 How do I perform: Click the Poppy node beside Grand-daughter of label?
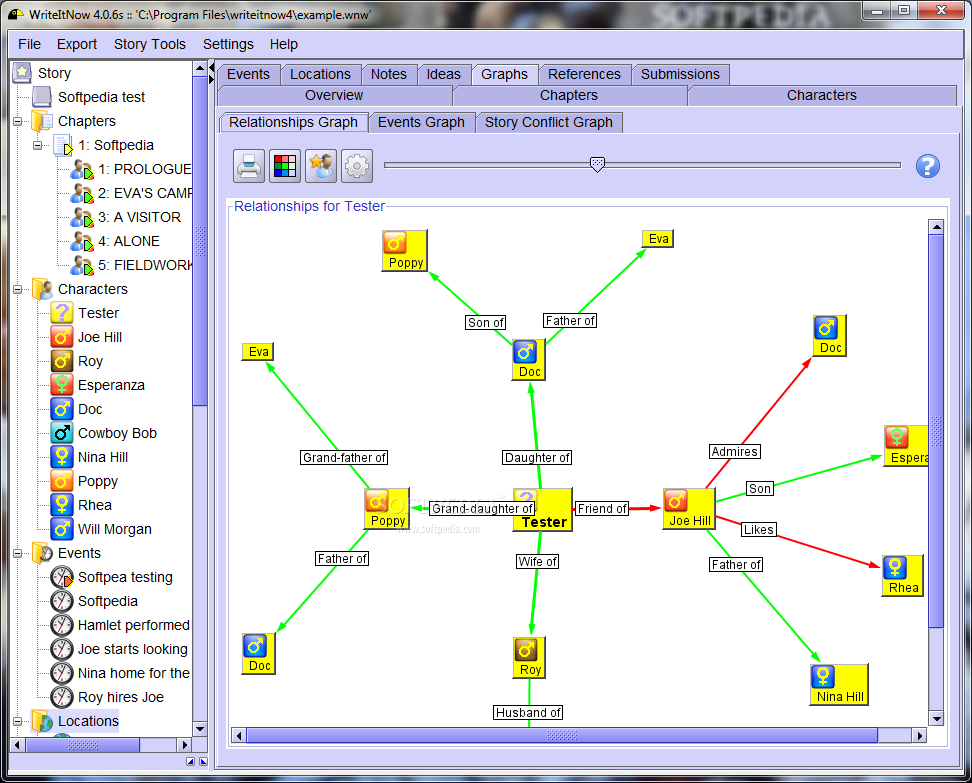tap(387, 508)
